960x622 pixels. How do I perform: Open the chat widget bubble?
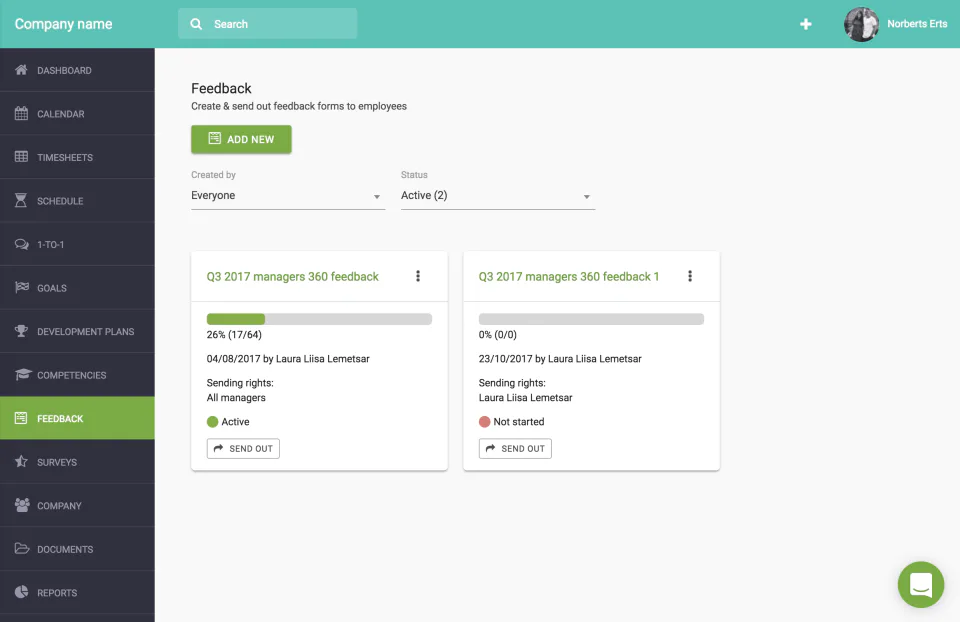[921, 585]
